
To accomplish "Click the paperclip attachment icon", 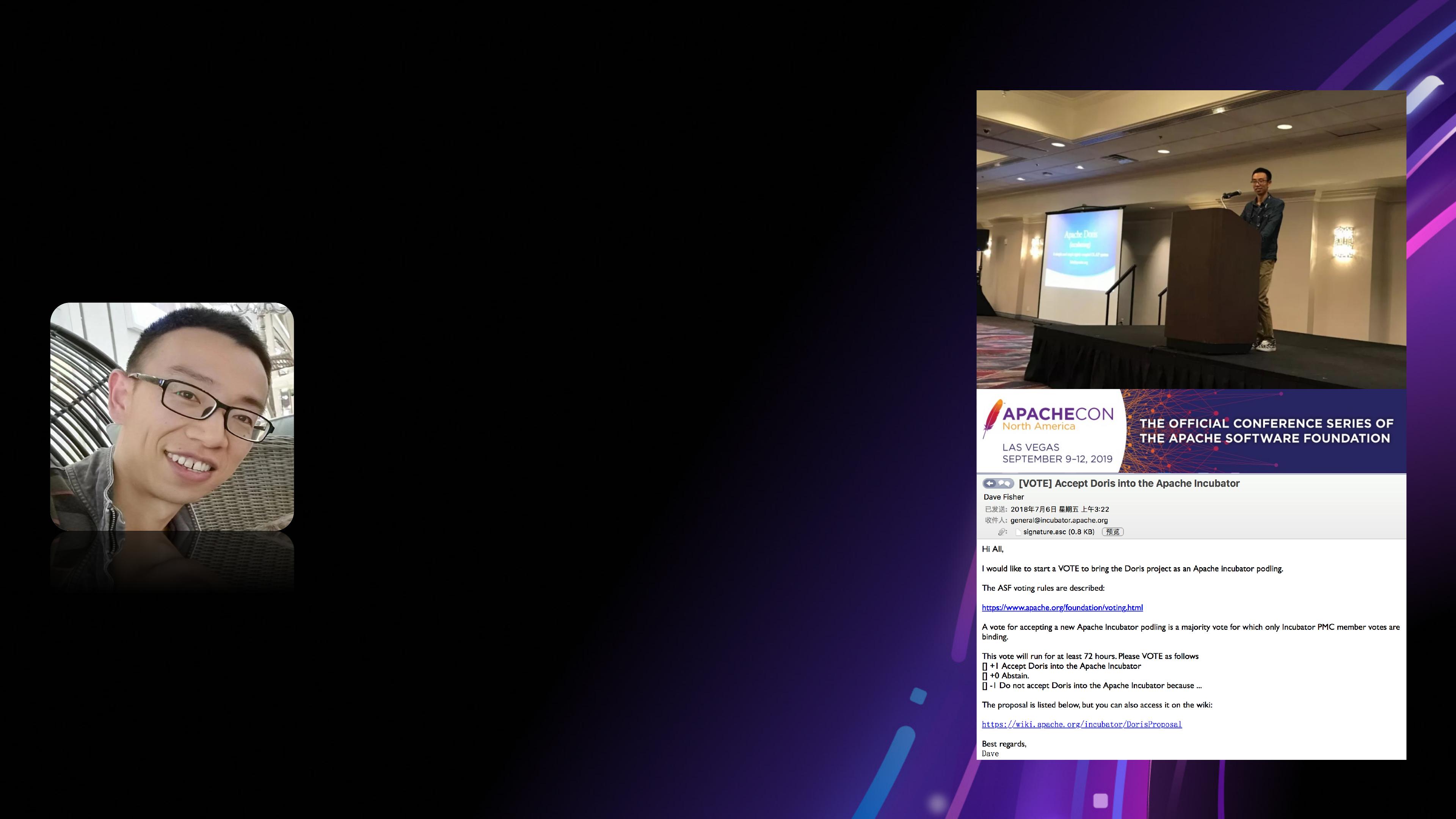I will click(1001, 532).
